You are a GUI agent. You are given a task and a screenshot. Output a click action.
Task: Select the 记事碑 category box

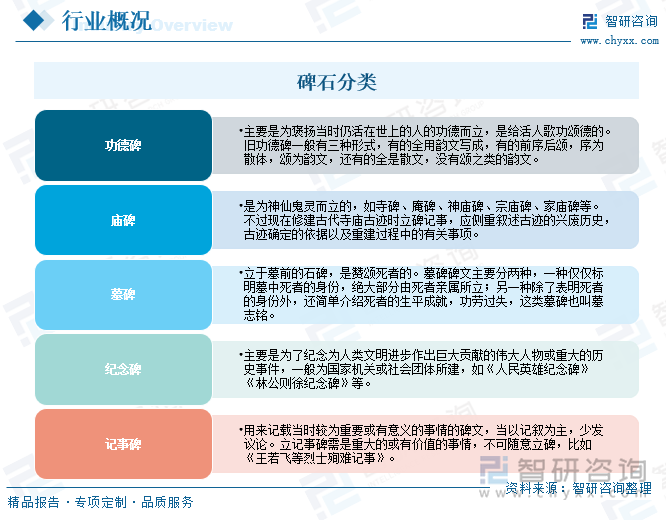click(123, 444)
